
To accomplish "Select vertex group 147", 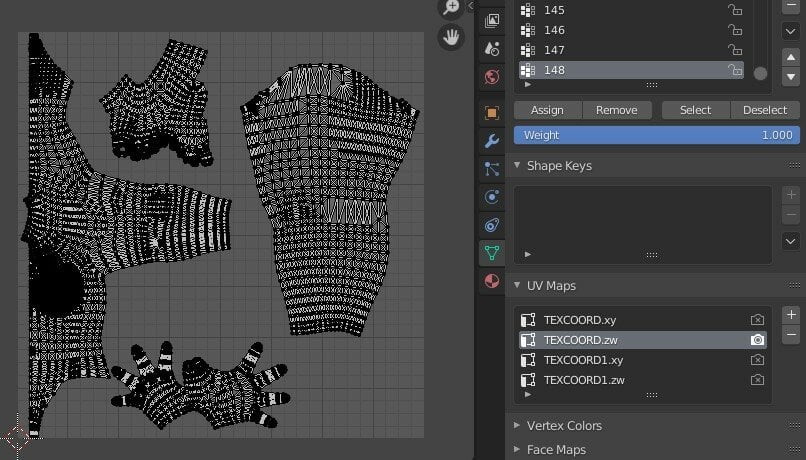I will click(631, 50).
